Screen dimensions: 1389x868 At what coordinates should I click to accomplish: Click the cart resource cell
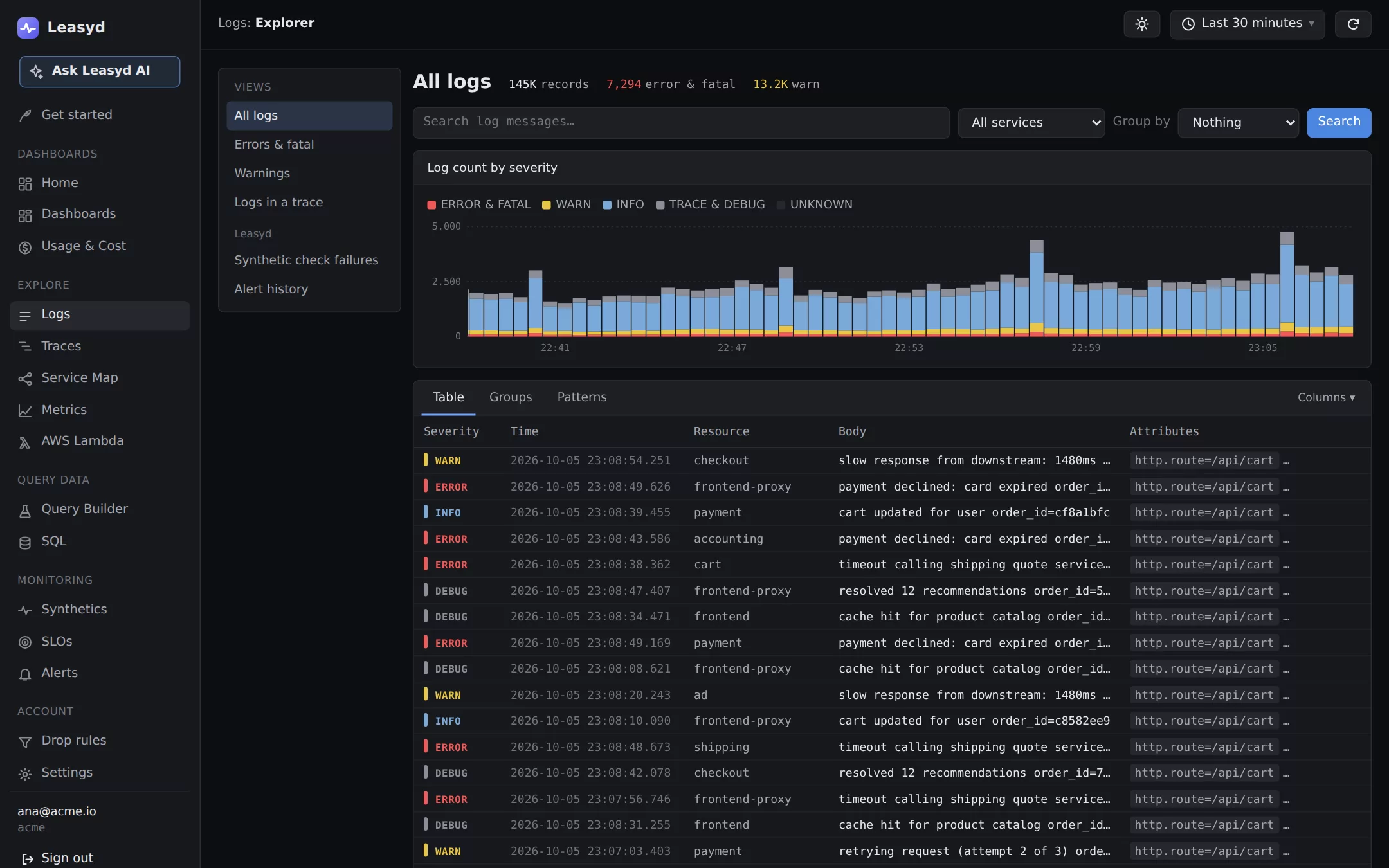[707, 565]
